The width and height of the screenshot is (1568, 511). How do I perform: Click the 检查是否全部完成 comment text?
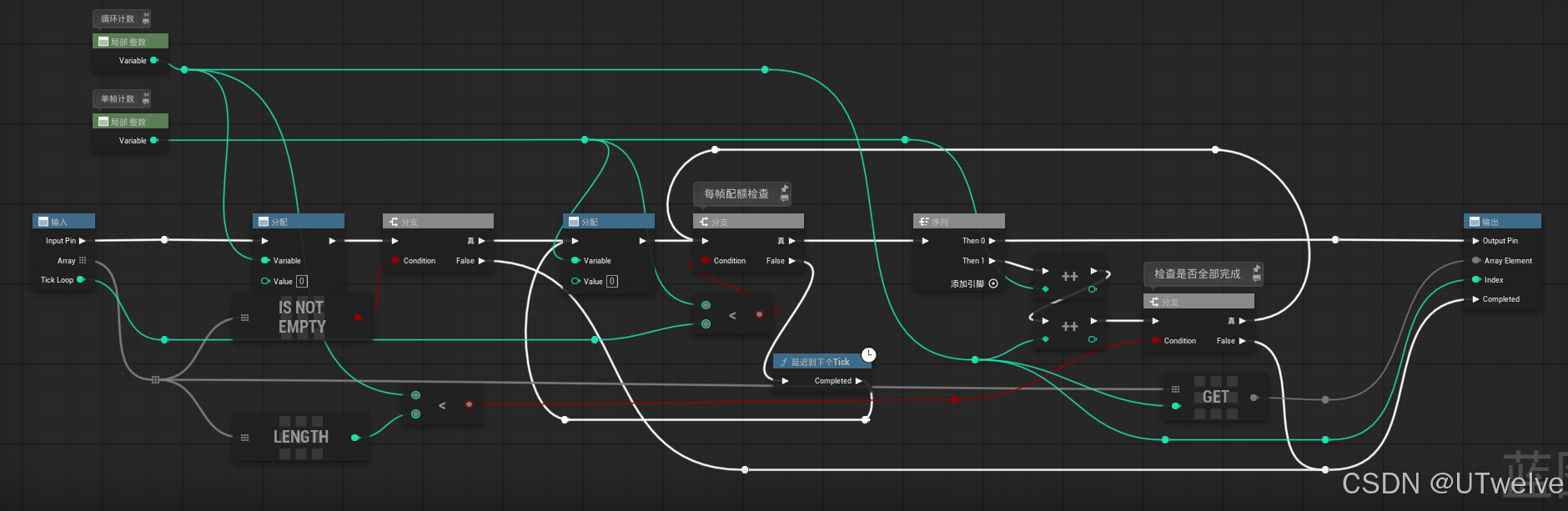point(1197,273)
